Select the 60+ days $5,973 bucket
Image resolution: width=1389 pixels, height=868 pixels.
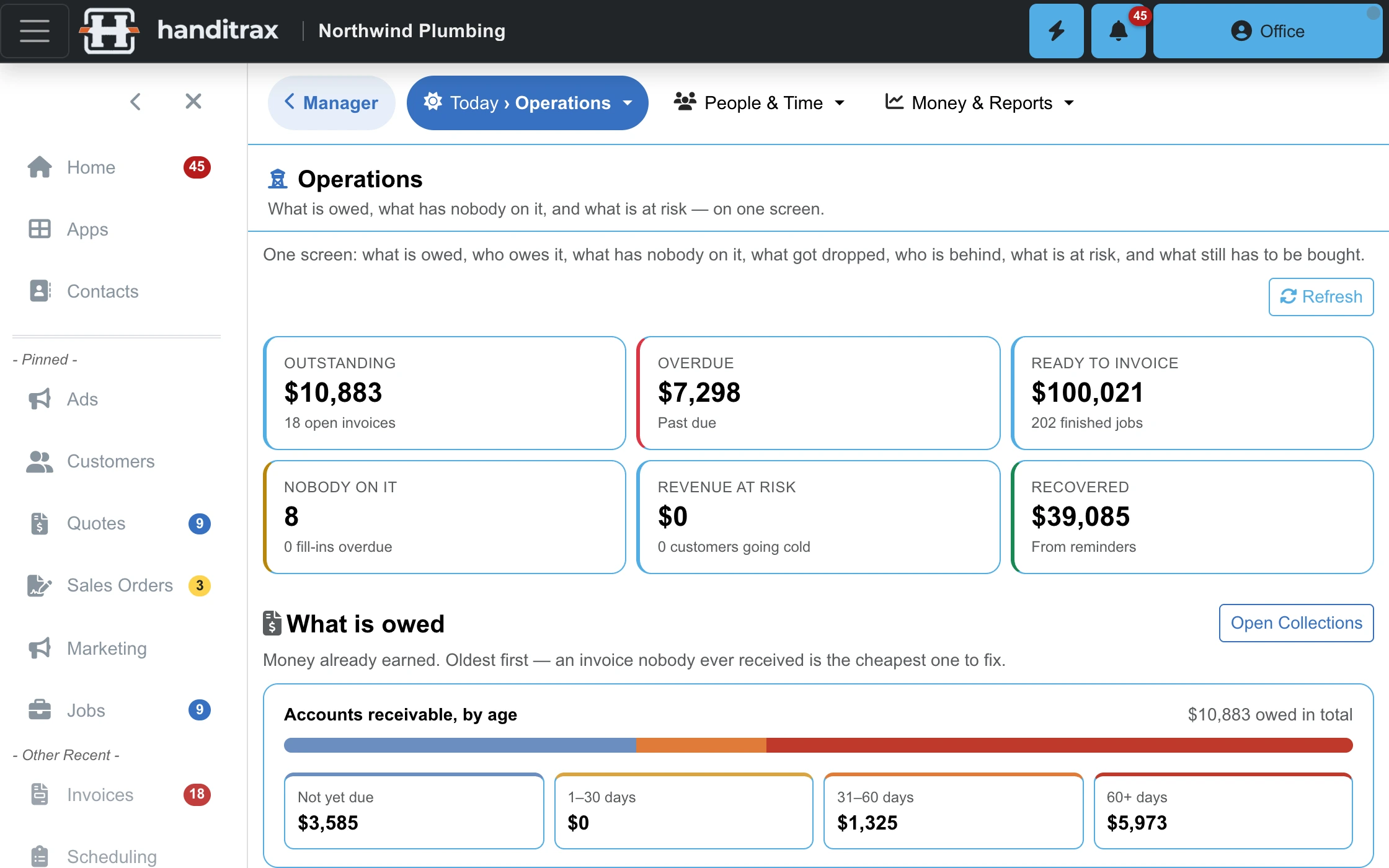1223,811
